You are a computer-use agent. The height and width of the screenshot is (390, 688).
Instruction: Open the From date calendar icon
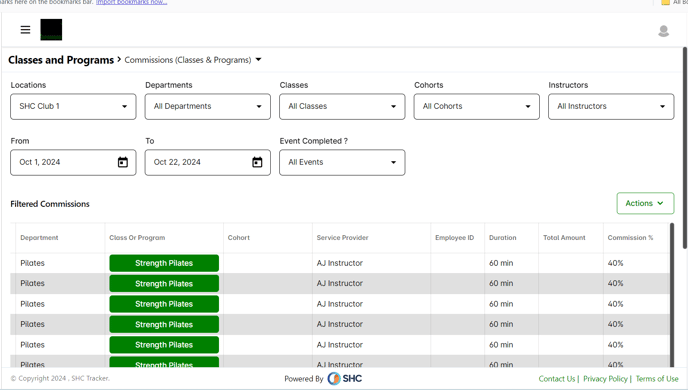coord(123,162)
